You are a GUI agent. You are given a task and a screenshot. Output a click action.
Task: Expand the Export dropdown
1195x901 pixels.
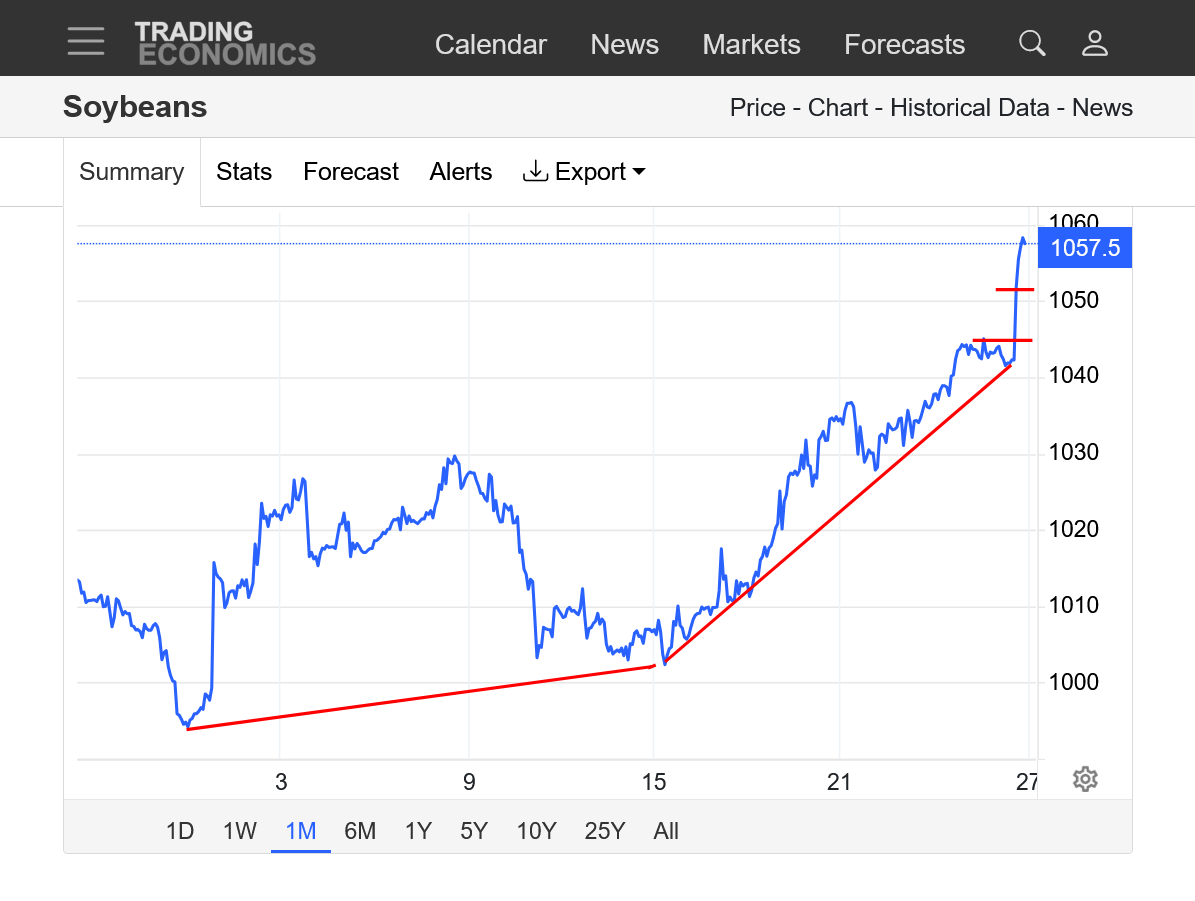click(584, 172)
